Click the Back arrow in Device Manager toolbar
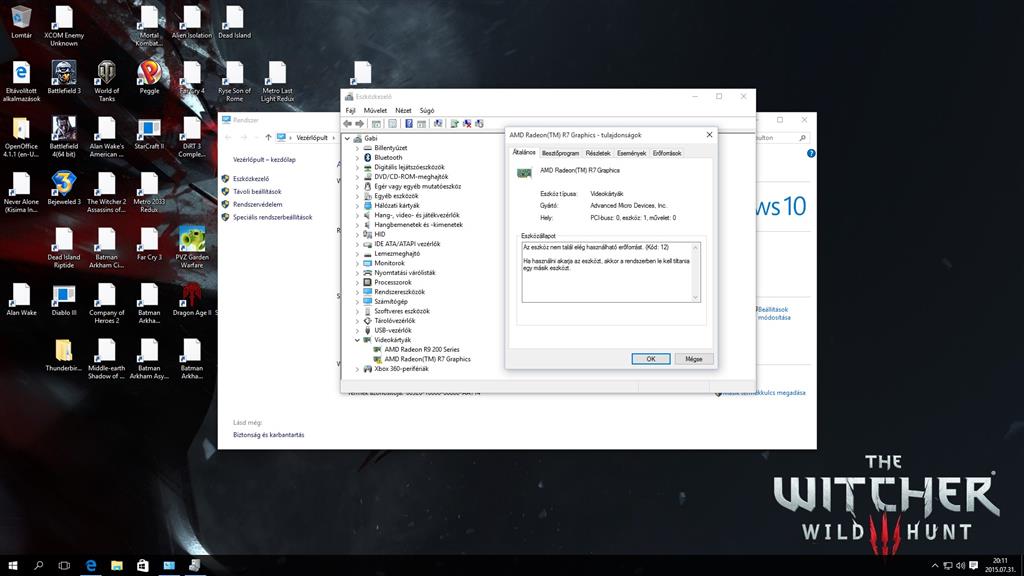The width and height of the screenshot is (1024, 576). (347, 123)
